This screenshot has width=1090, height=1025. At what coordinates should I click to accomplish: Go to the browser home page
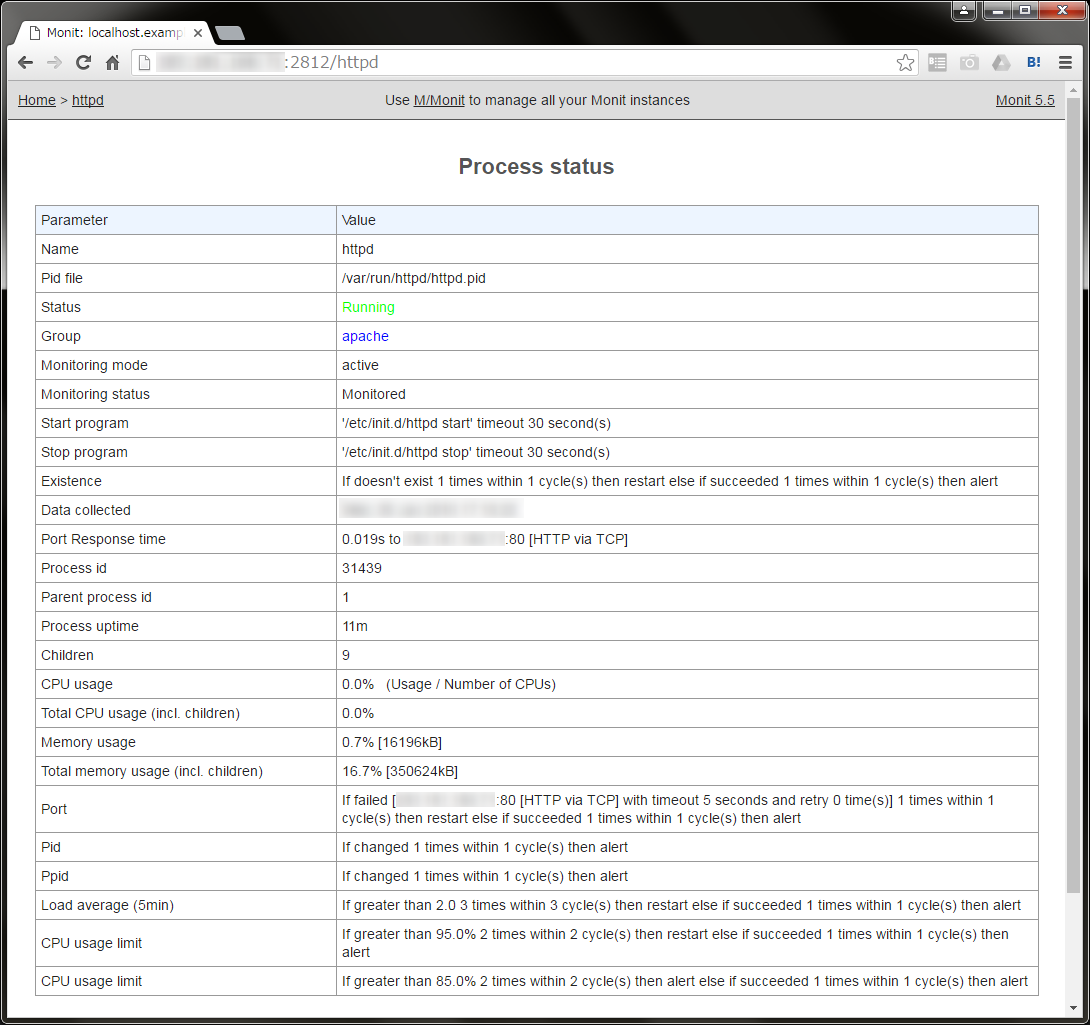point(113,63)
